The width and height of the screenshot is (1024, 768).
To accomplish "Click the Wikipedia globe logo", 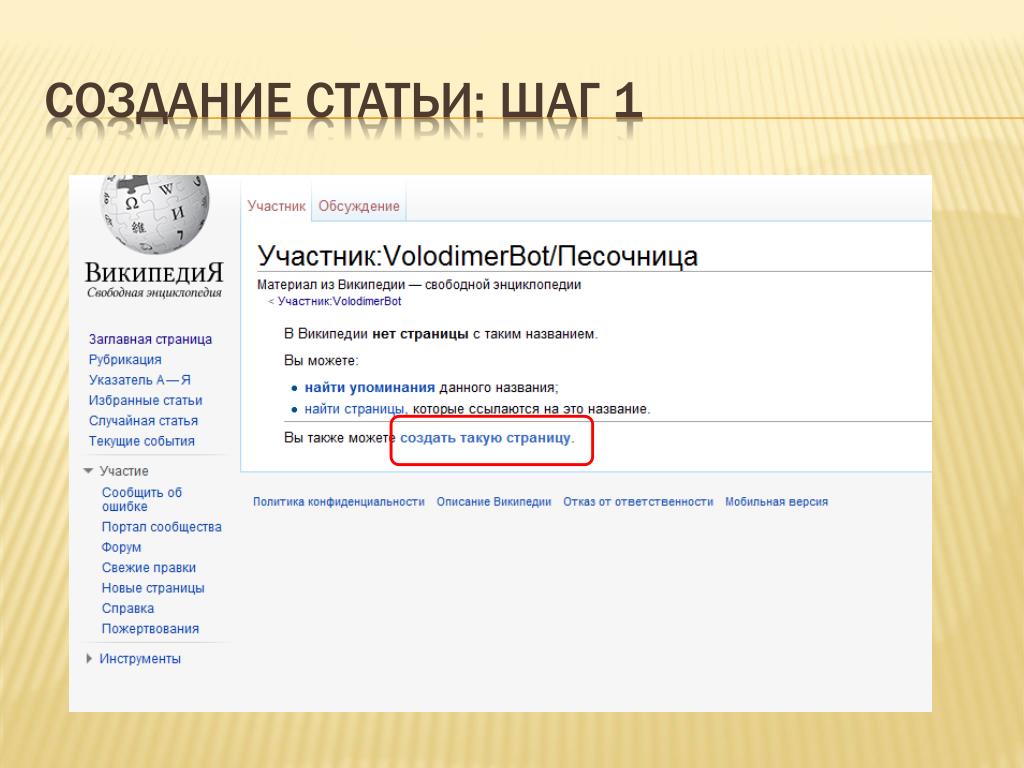I will coord(155,214).
